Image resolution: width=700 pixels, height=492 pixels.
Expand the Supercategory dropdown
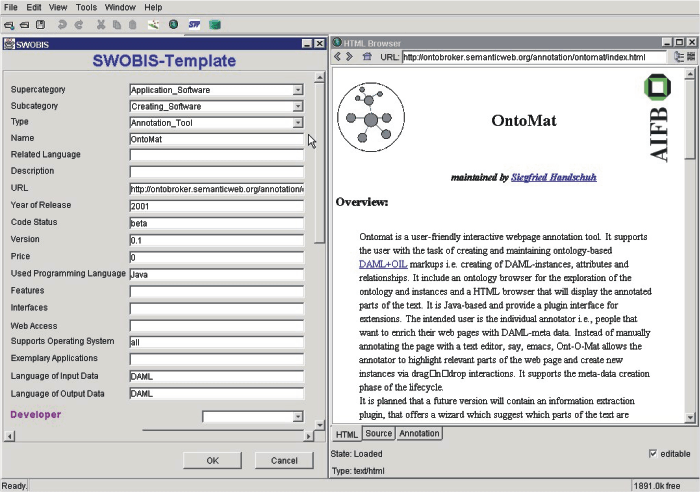(297, 90)
